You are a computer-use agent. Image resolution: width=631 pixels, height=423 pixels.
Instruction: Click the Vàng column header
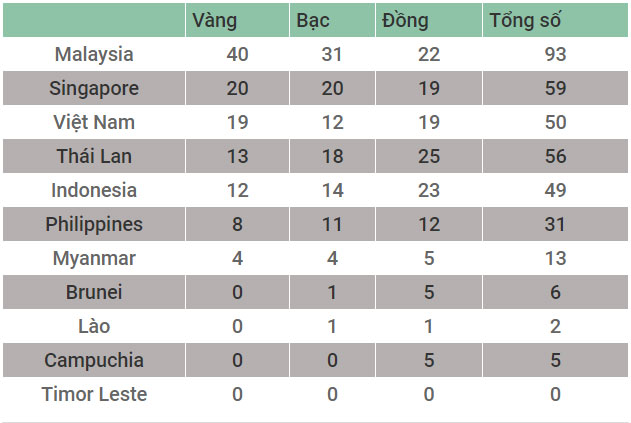click(215, 20)
